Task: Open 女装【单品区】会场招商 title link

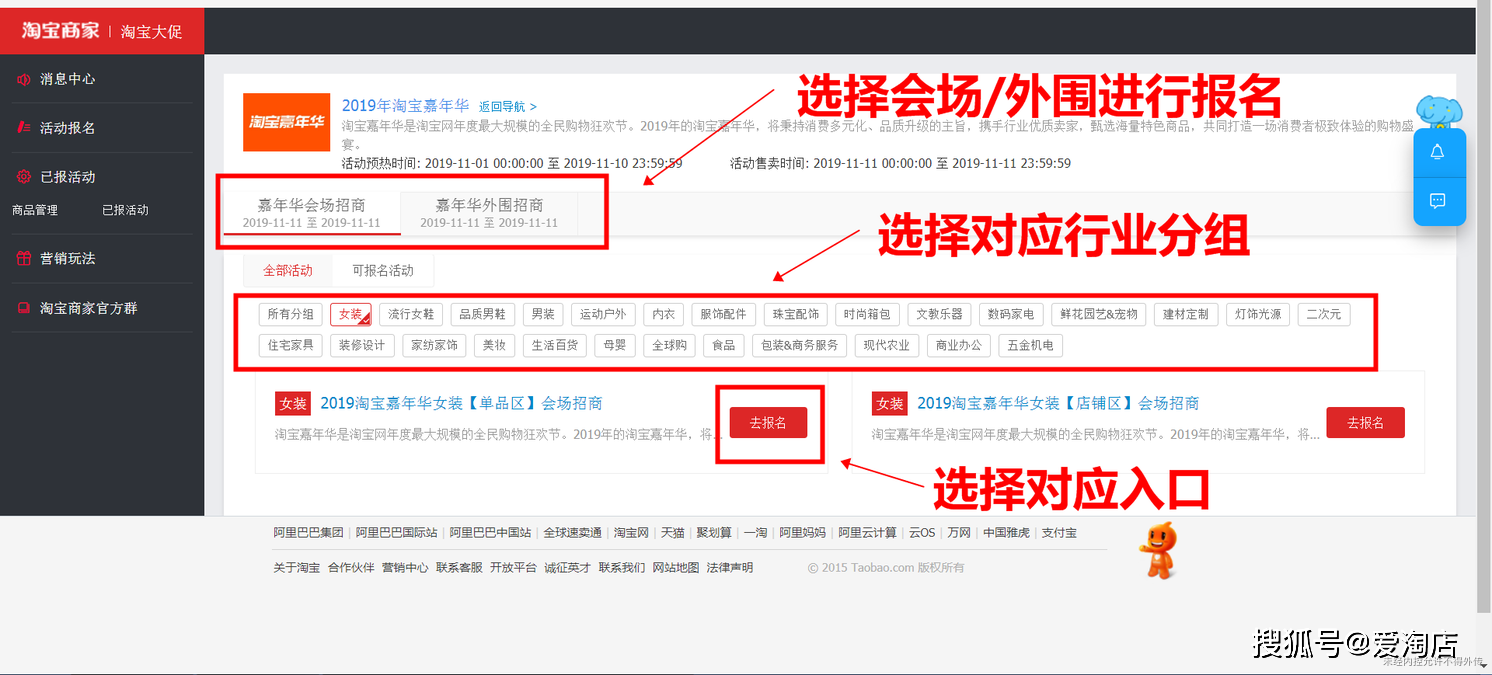Action: [x=461, y=403]
